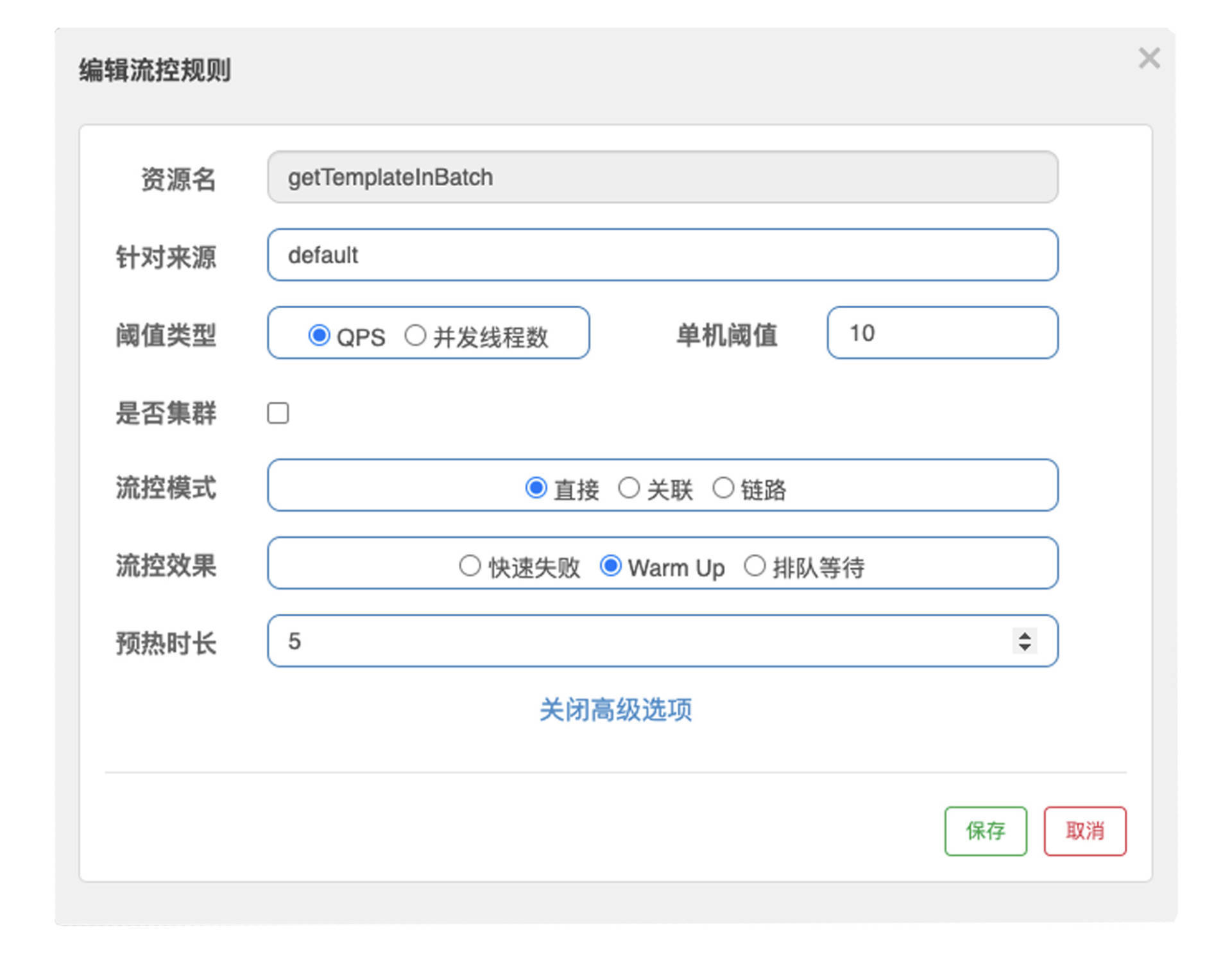Select 快速失败 flow control effect
Viewport: 1232px width, 954px height.
tap(469, 566)
